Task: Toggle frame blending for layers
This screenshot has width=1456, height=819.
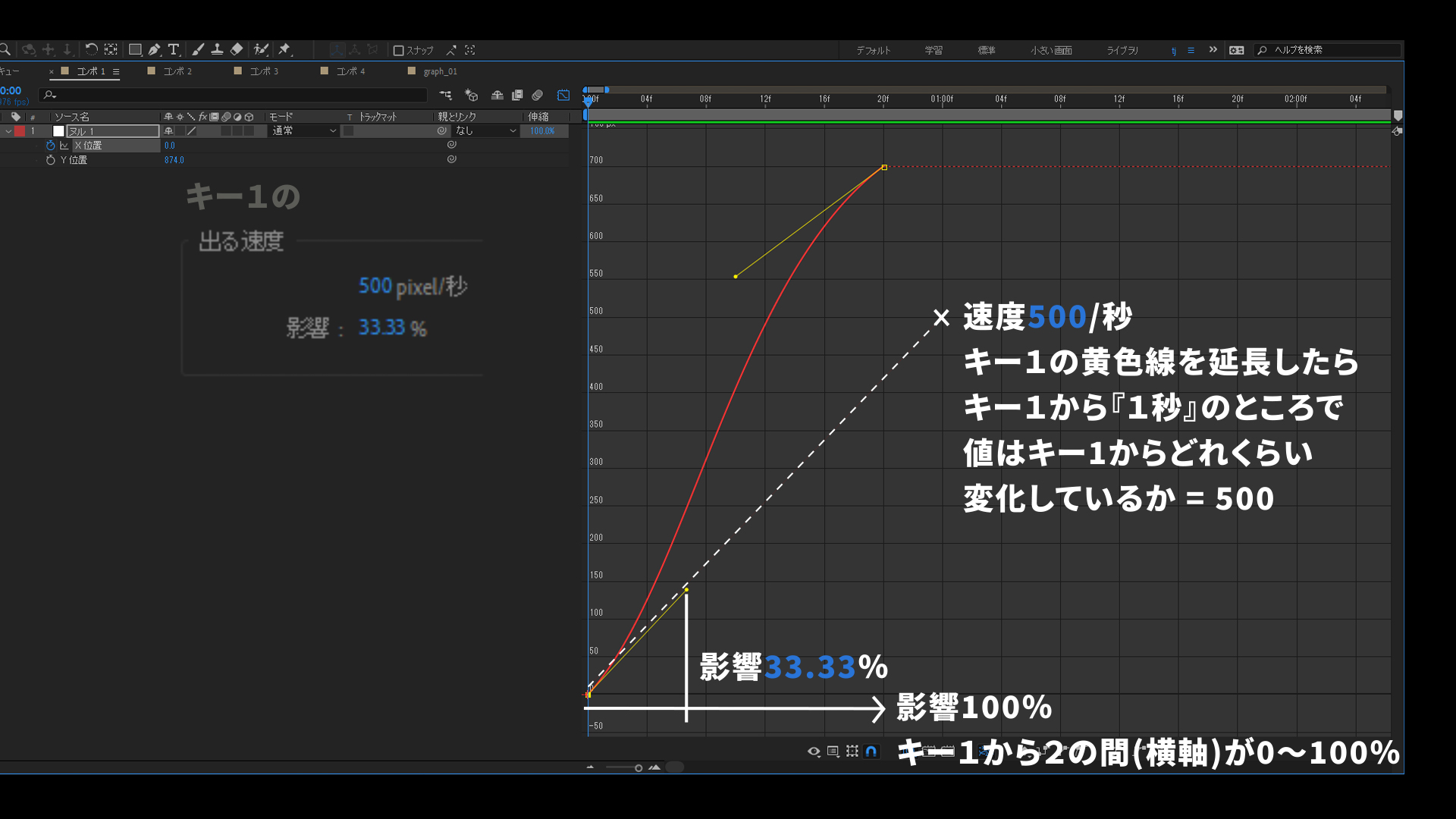Action: 517,96
